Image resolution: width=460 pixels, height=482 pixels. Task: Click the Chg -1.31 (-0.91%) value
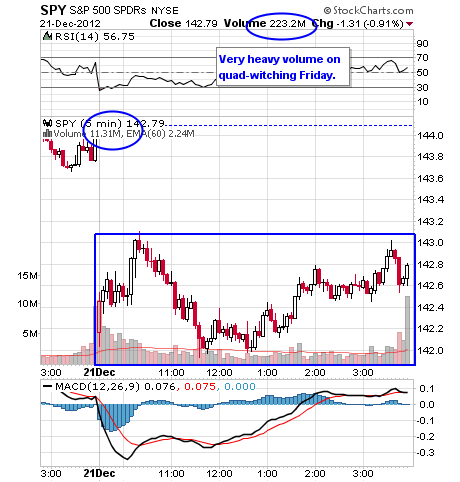(357, 24)
